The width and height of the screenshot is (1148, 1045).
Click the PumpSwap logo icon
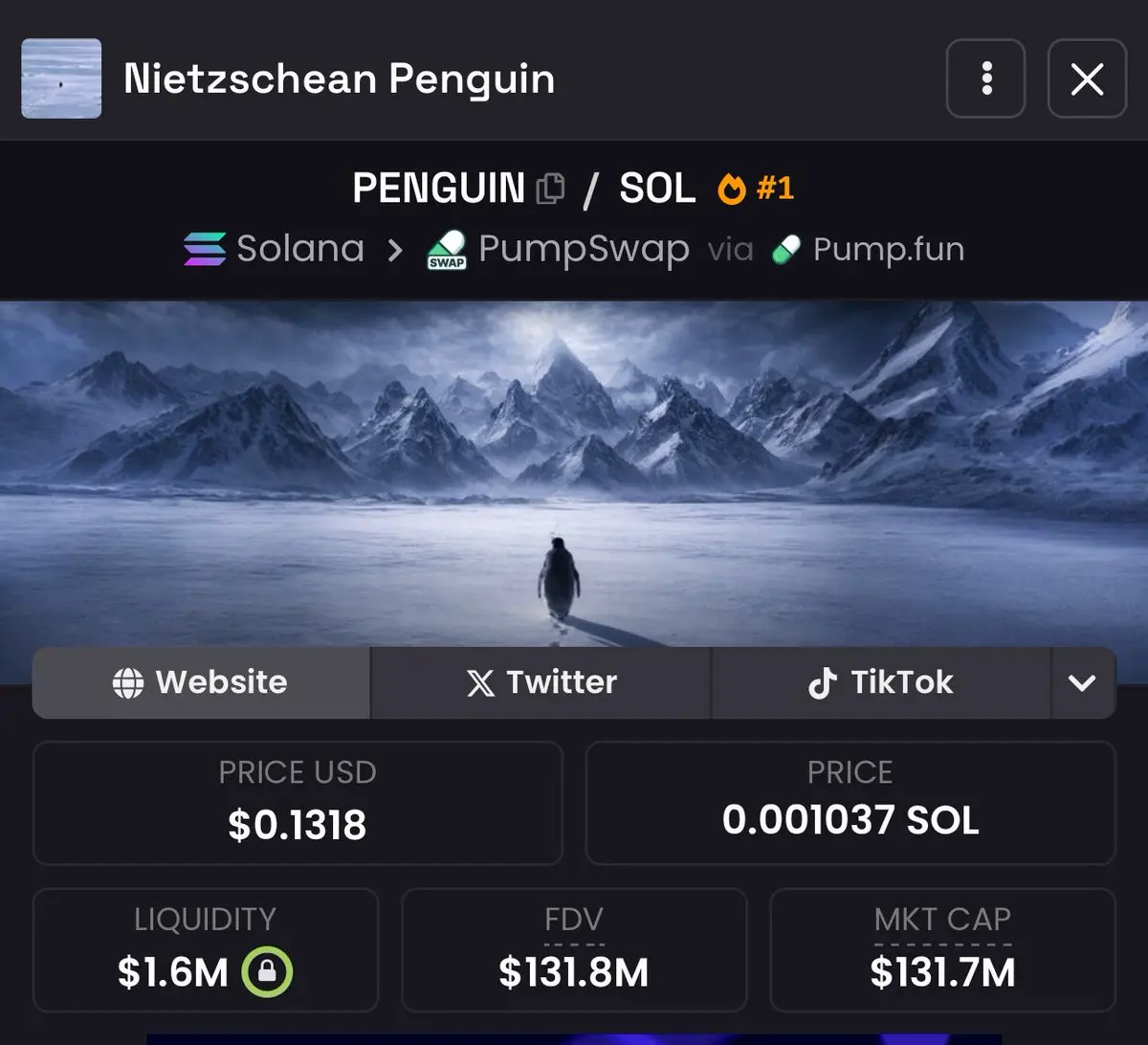click(x=446, y=250)
